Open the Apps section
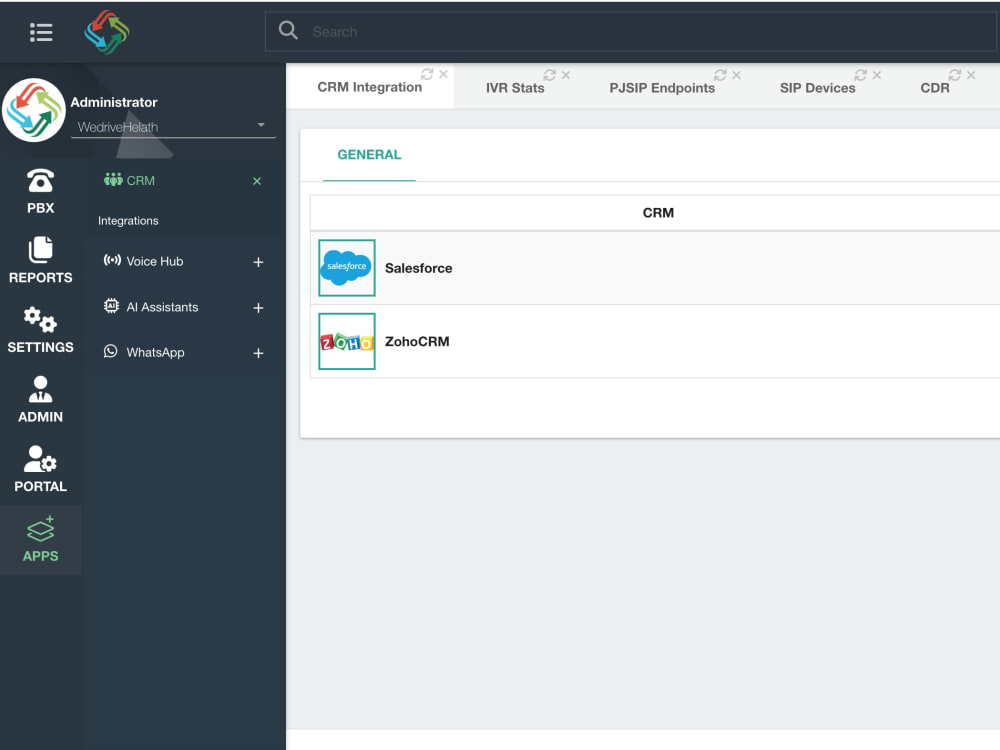This screenshot has width=1000, height=750. pos(40,540)
